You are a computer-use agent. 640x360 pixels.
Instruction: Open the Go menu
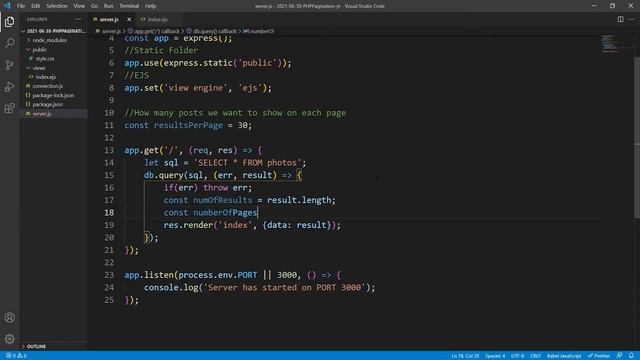point(94,6)
